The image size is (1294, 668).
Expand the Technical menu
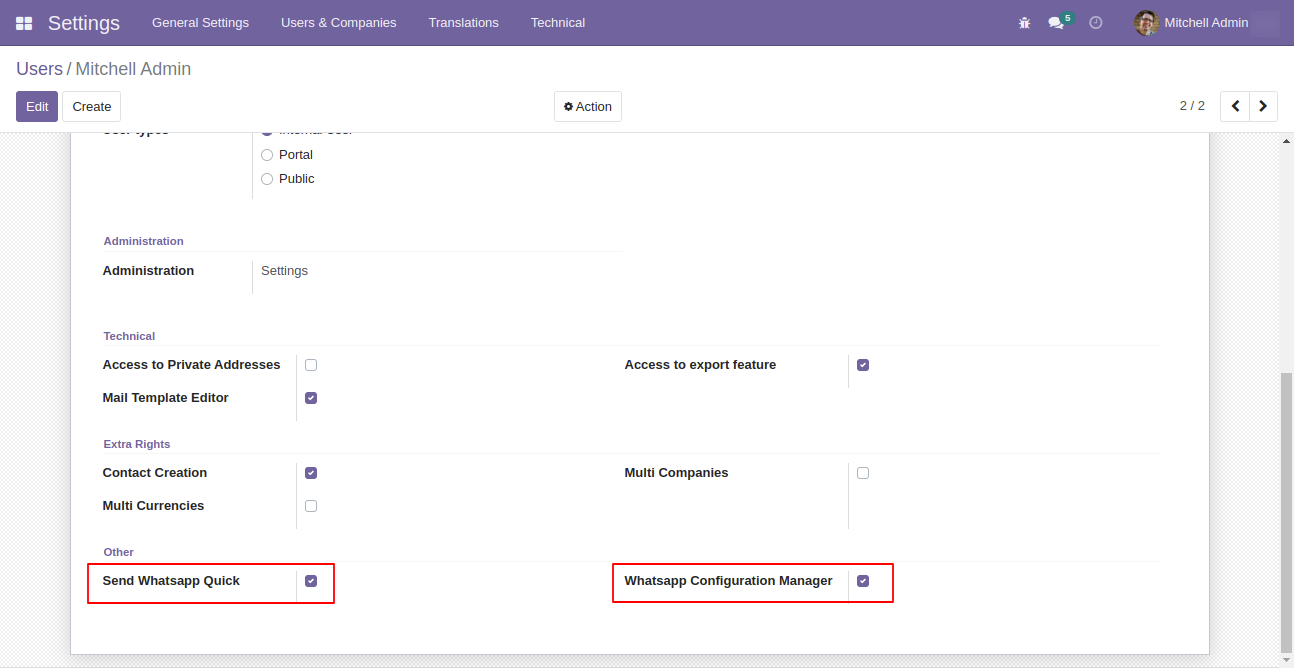click(x=557, y=23)
